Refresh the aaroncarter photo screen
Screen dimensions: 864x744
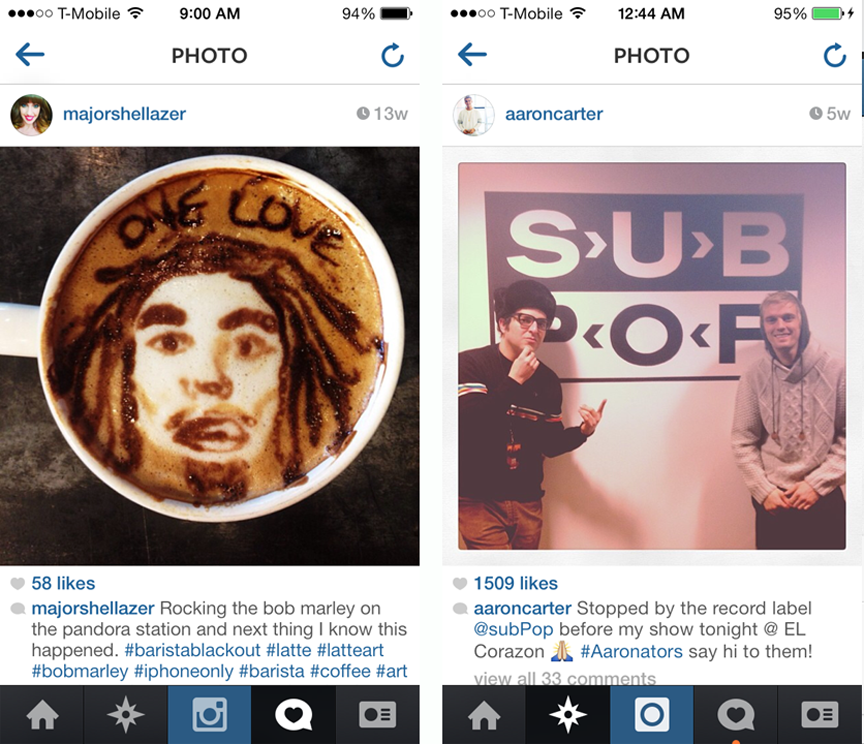click(835, 55)
